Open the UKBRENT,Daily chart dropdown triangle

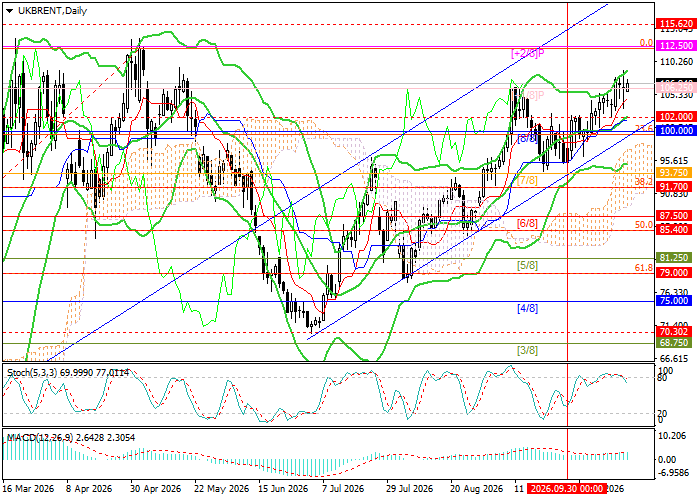[9, 11]
